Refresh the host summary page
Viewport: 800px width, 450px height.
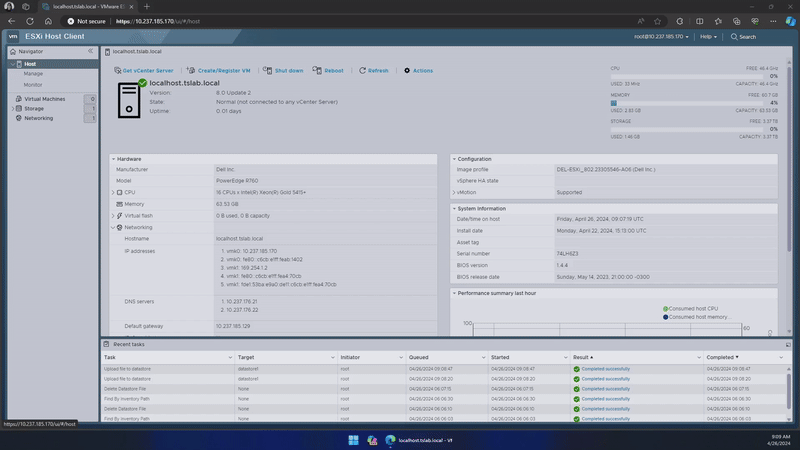(x=373, y=71)
